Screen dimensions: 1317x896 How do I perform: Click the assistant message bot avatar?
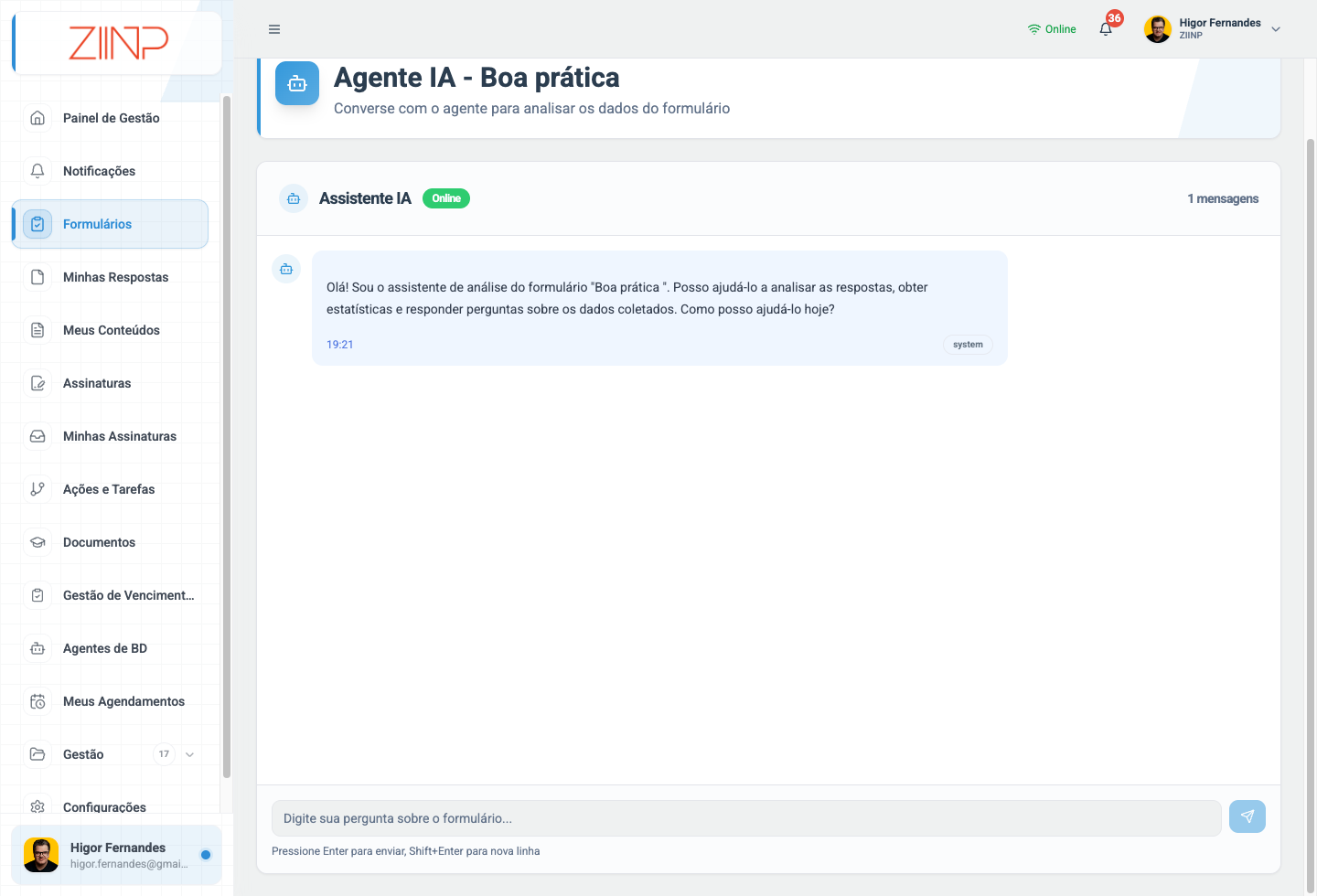tap(286, 269)
